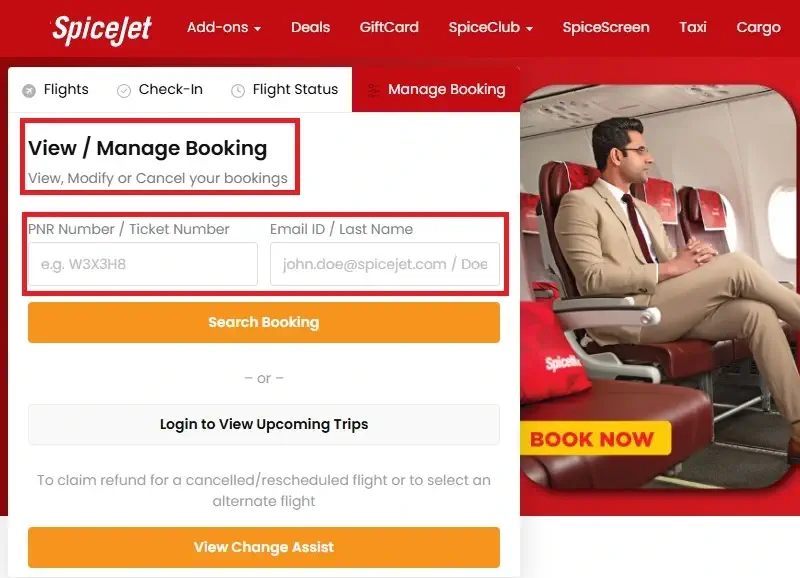This screenshot has width=800, height=578.
Task: Click the Search Booking button
Action: click(x=264, y=322)
